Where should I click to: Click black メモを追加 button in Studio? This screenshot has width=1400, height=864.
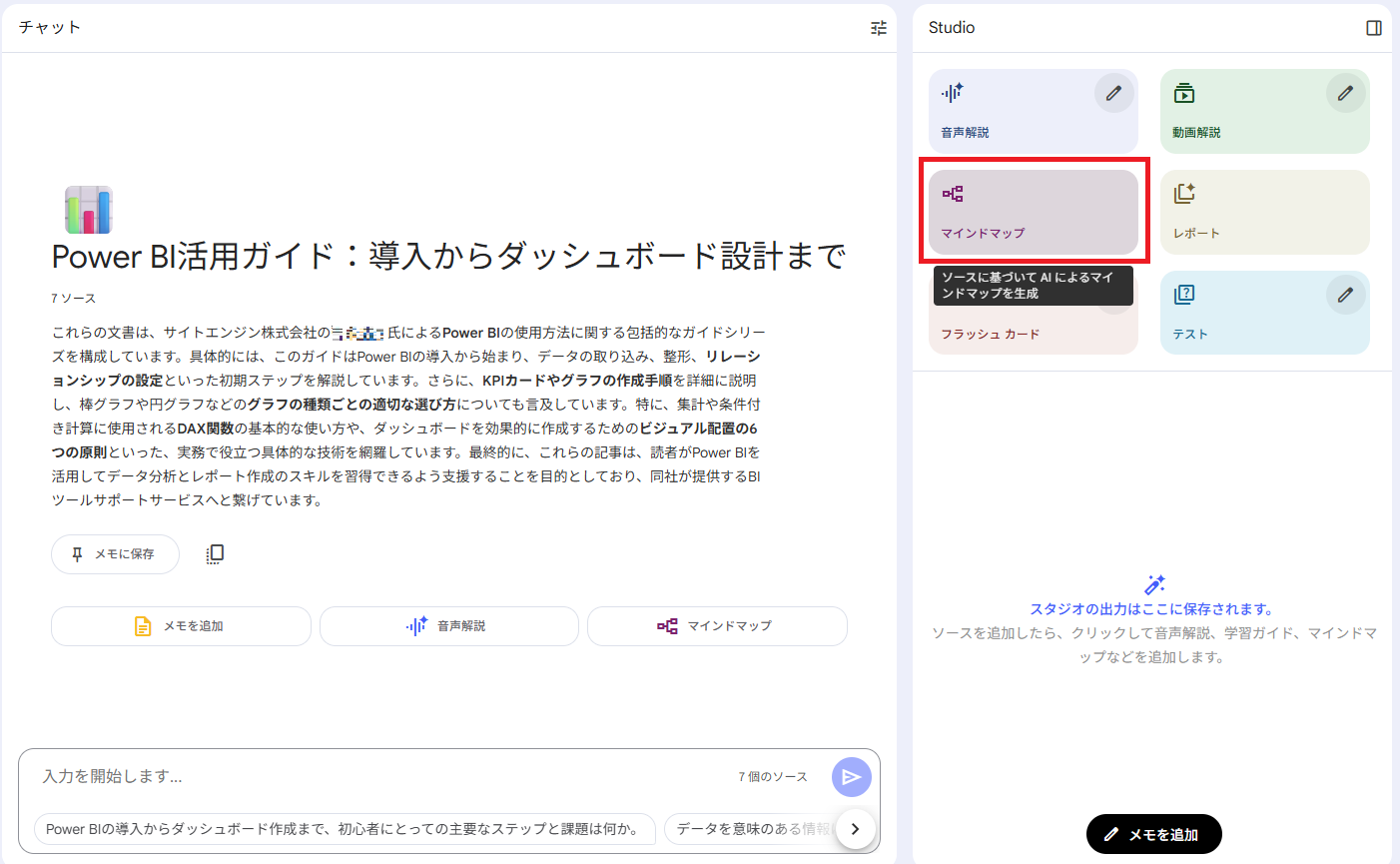click(1154, 834)
